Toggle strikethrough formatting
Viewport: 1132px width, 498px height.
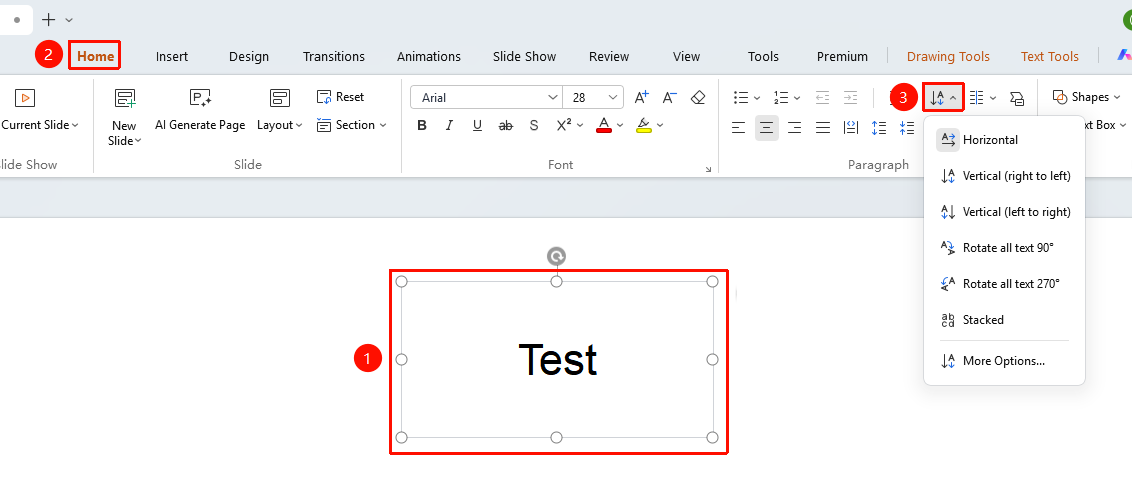point(506,126)
